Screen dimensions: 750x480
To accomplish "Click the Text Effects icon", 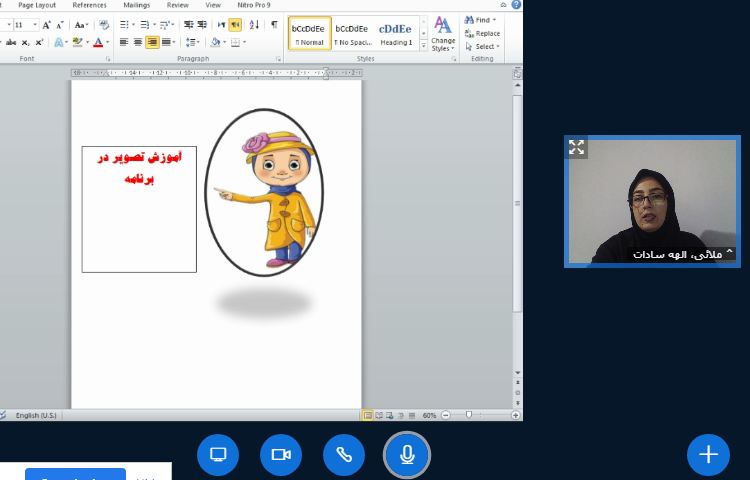I will click(x=58, y=43).
